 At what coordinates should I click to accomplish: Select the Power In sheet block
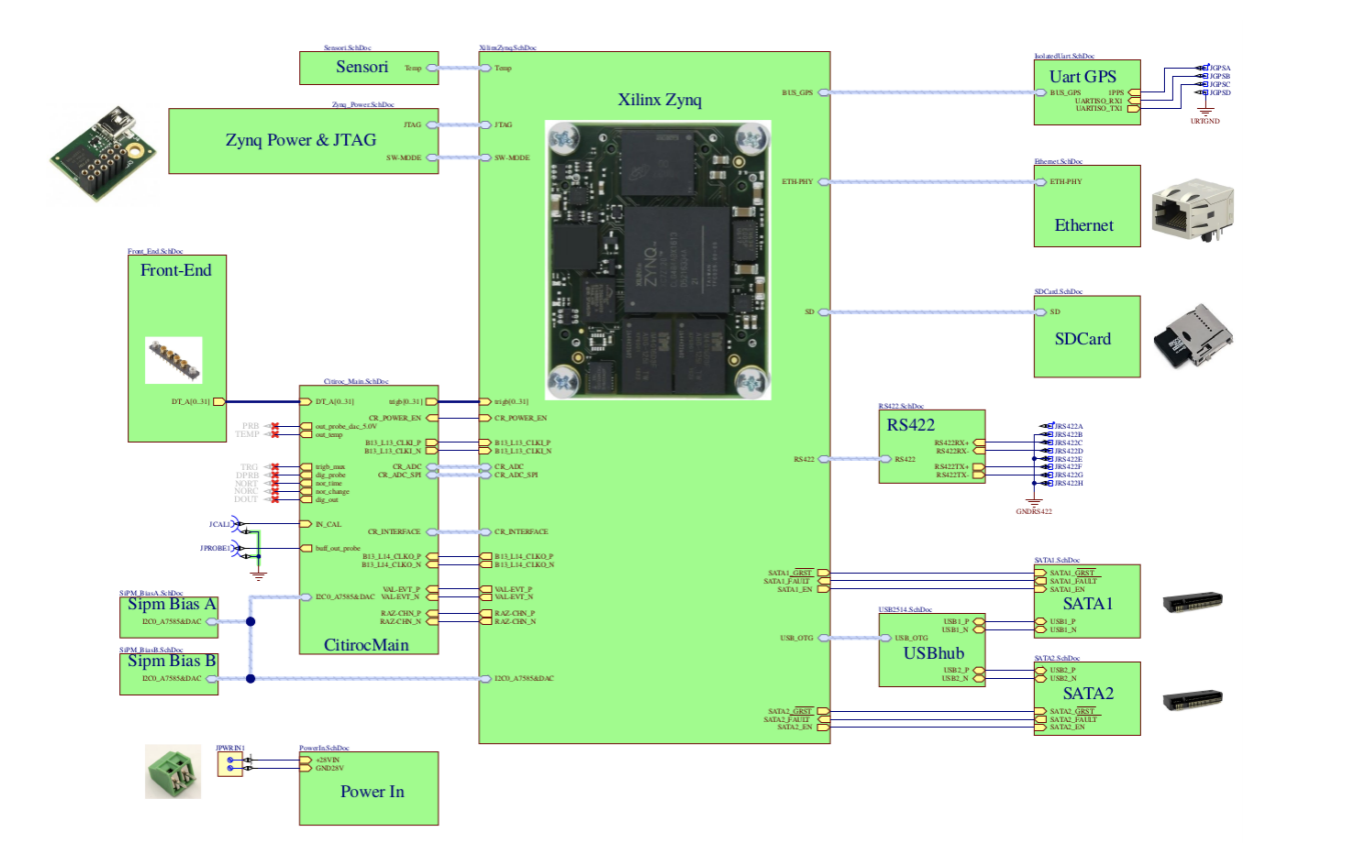click(369, 788)
